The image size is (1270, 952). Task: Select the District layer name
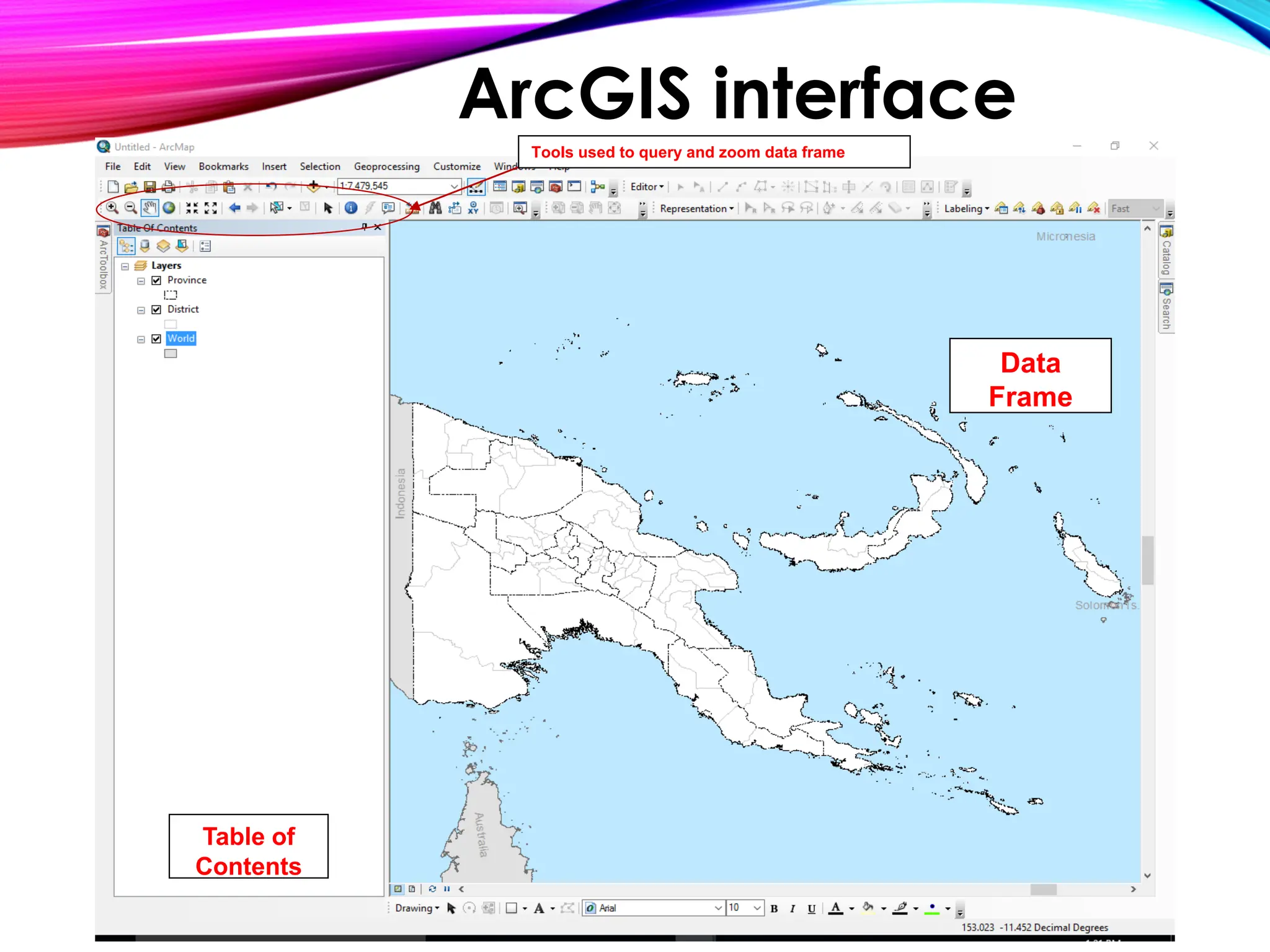tap(183, 309)
